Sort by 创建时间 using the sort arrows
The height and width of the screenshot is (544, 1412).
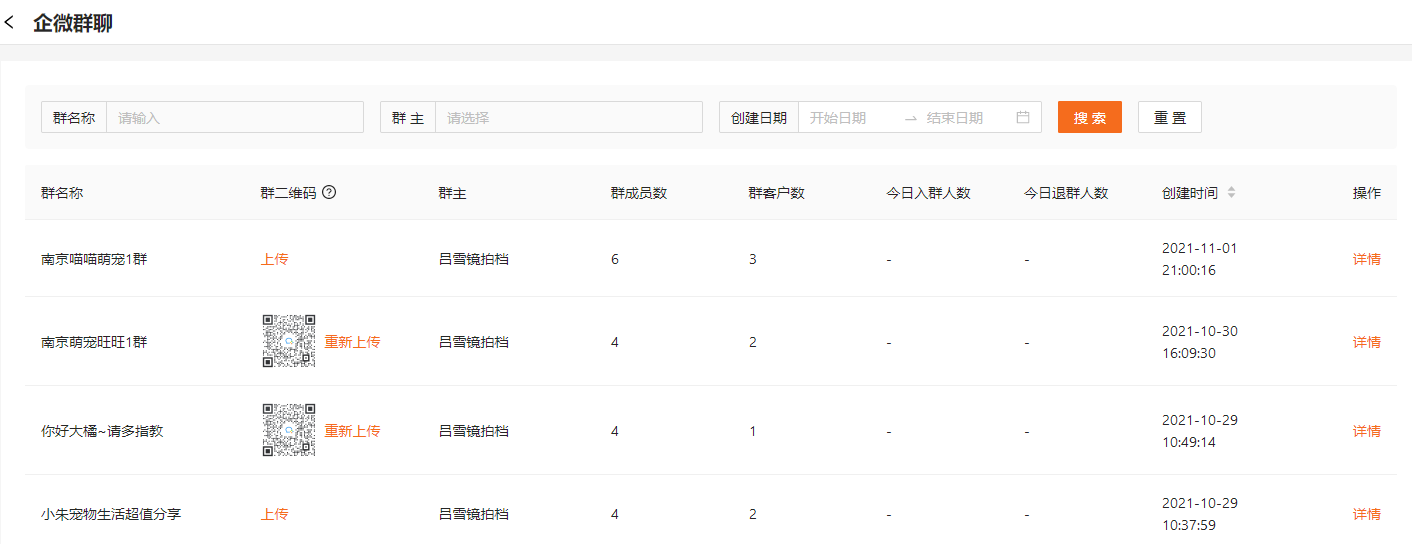click(1231, 193)
